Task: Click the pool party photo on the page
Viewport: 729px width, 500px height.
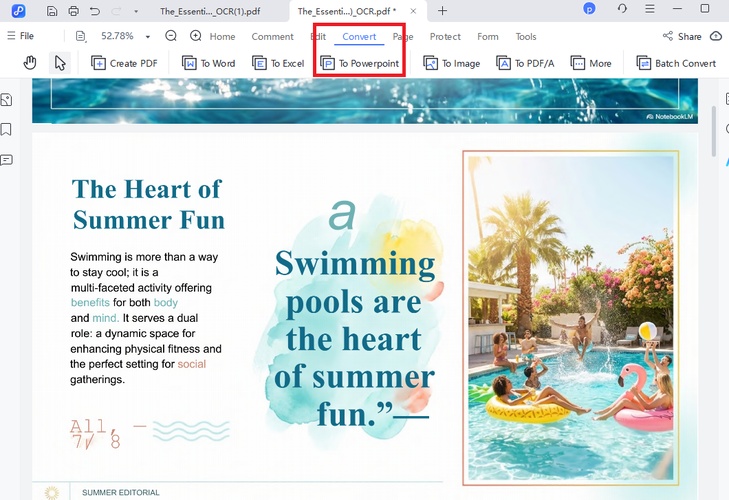Action: pyautogui.click(x=570, y=318)
